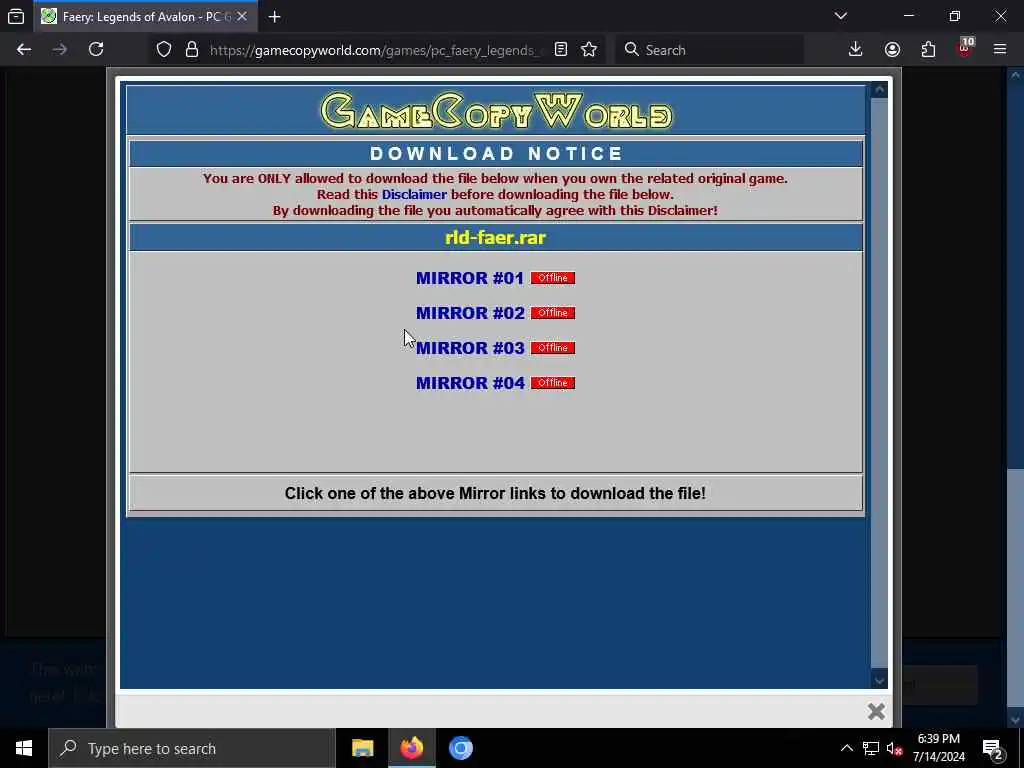Open the blue browser icon in taskbar
1024x768 pixels.
tap(460, 748)
